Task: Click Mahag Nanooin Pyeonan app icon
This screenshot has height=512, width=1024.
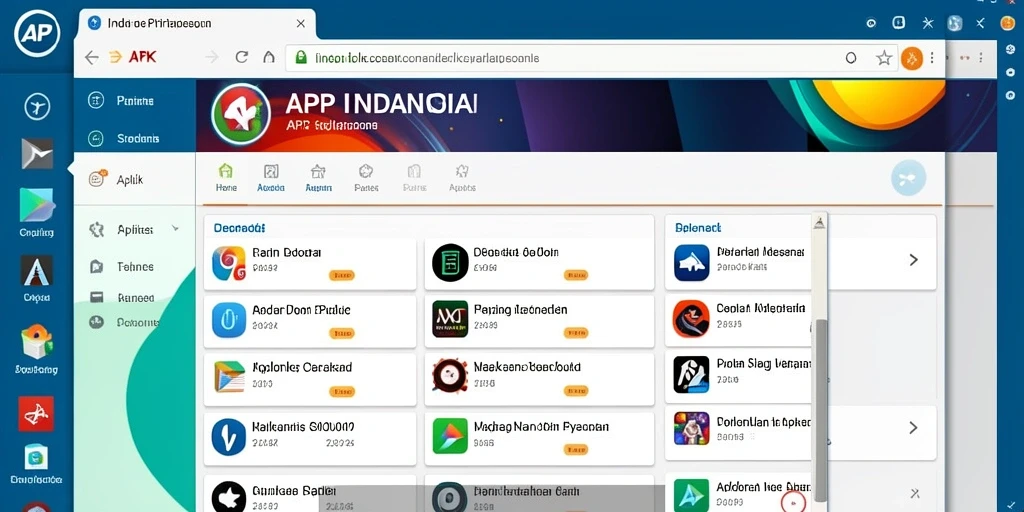Action: tap(451, 436)
